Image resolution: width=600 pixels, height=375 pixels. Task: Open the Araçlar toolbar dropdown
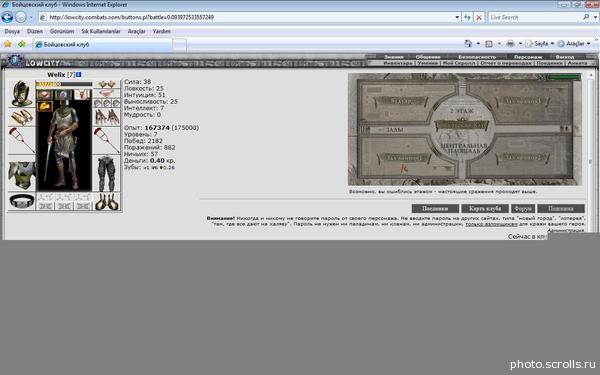[574, 44]
